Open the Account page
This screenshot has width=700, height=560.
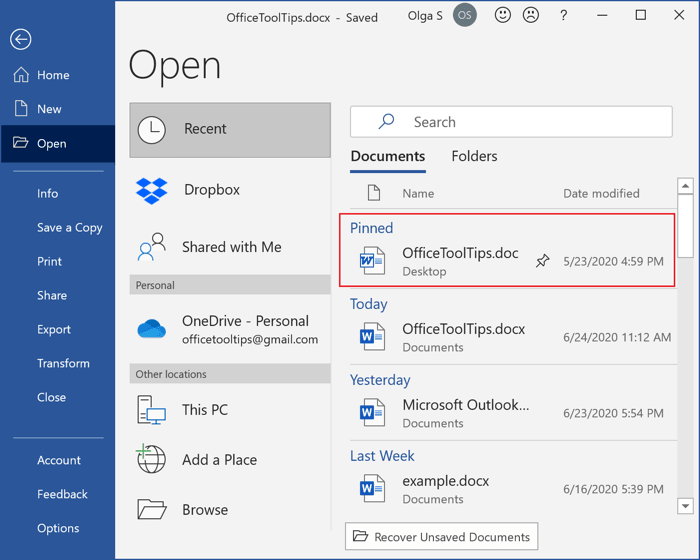click(x=57, y=460)
